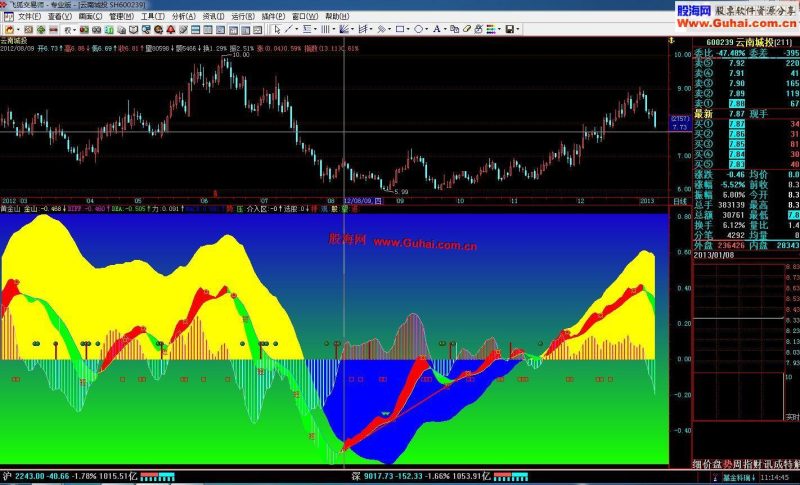The image size is (800, 485).
Task: Click the 卖⑤ 7.92 ask row
Action: pyautogui.click(x=746, y=63)
